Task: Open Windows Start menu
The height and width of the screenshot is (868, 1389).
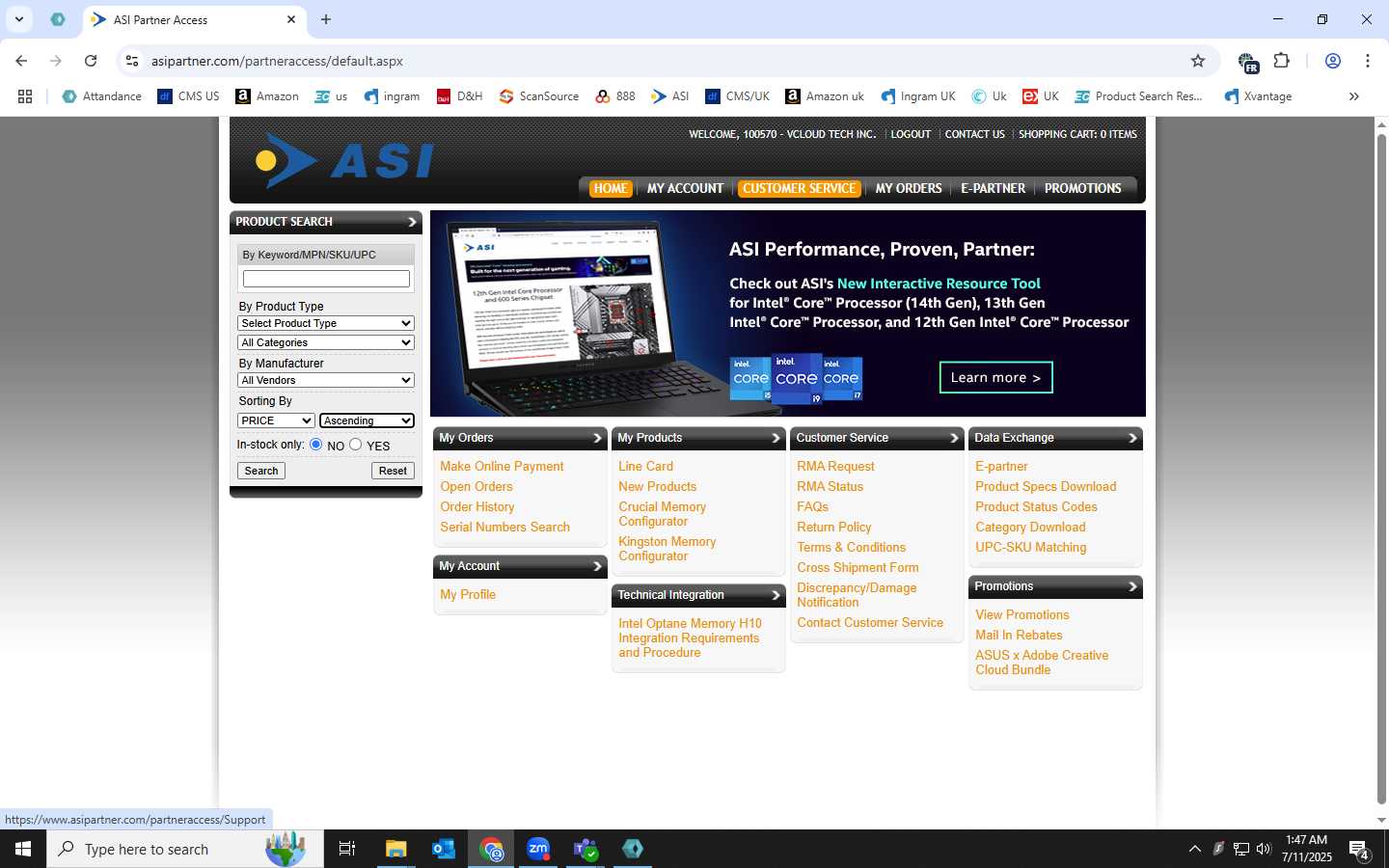Action: (23, 849)
